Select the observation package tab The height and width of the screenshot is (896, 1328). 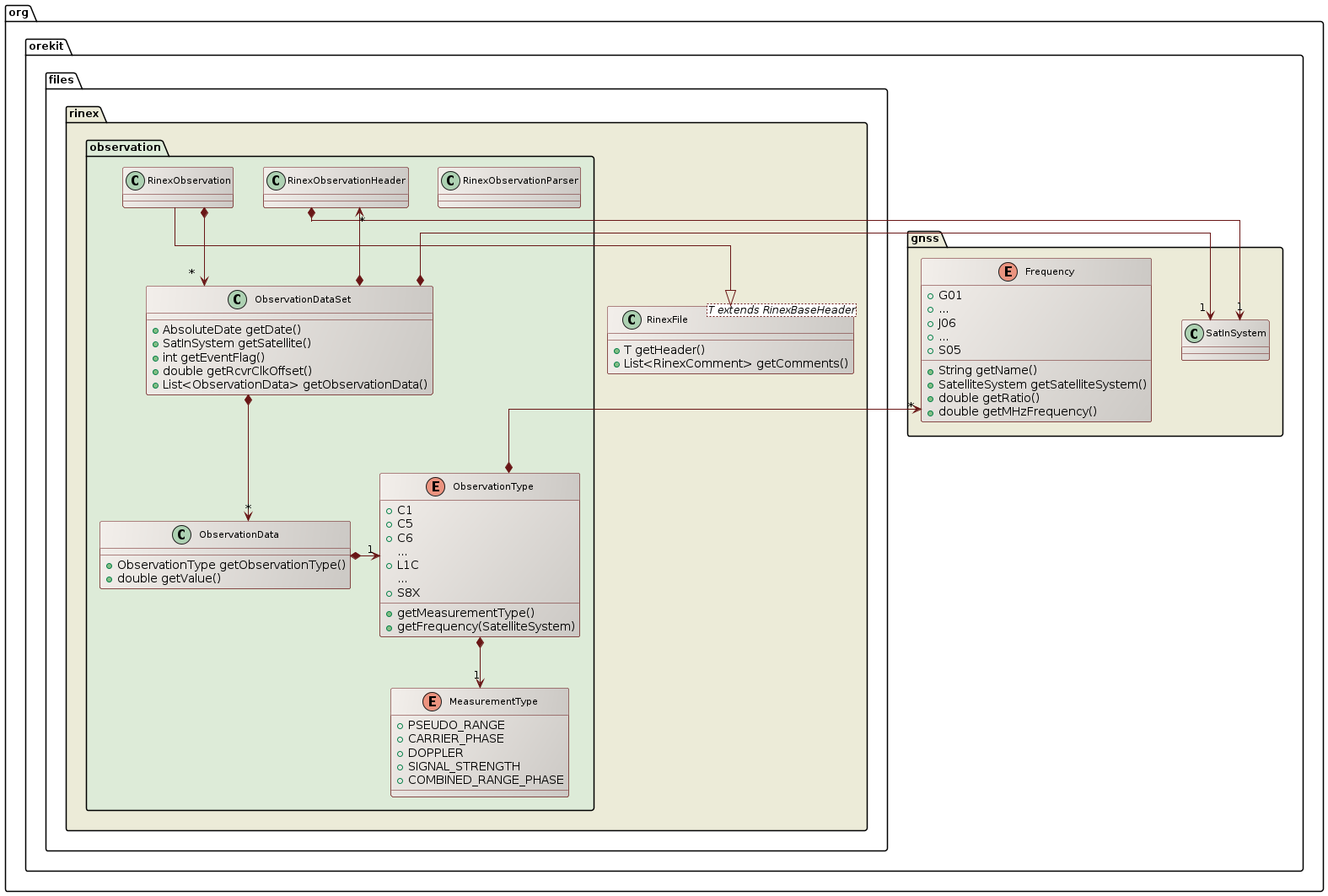[125, 148]
